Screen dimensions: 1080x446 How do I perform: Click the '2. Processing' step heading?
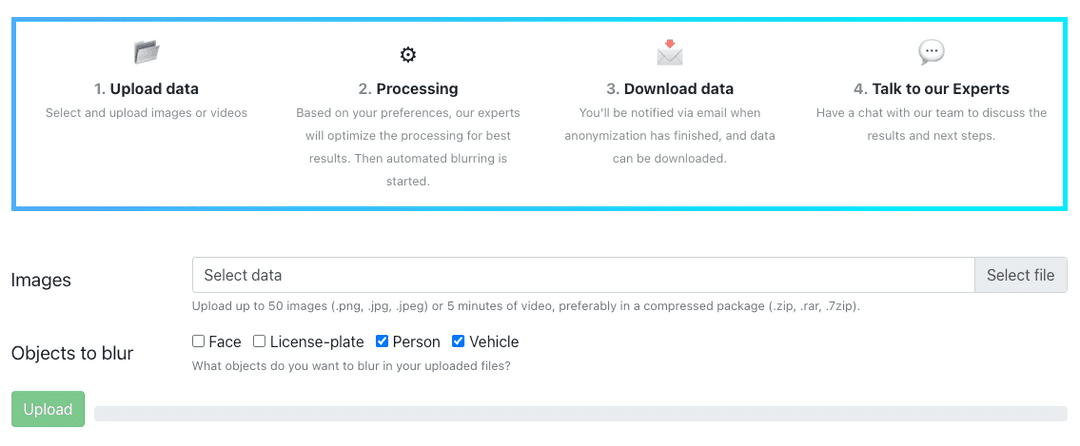click(x=408, y=89)
